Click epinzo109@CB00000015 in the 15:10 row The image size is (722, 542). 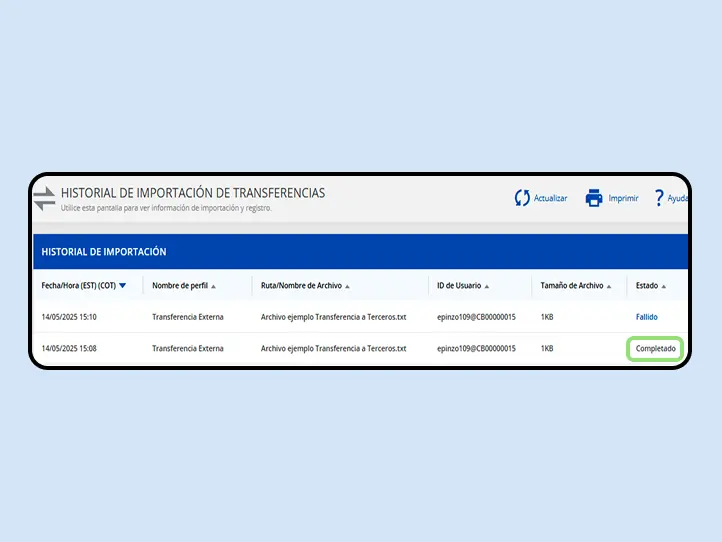click(x=476, y=317)
